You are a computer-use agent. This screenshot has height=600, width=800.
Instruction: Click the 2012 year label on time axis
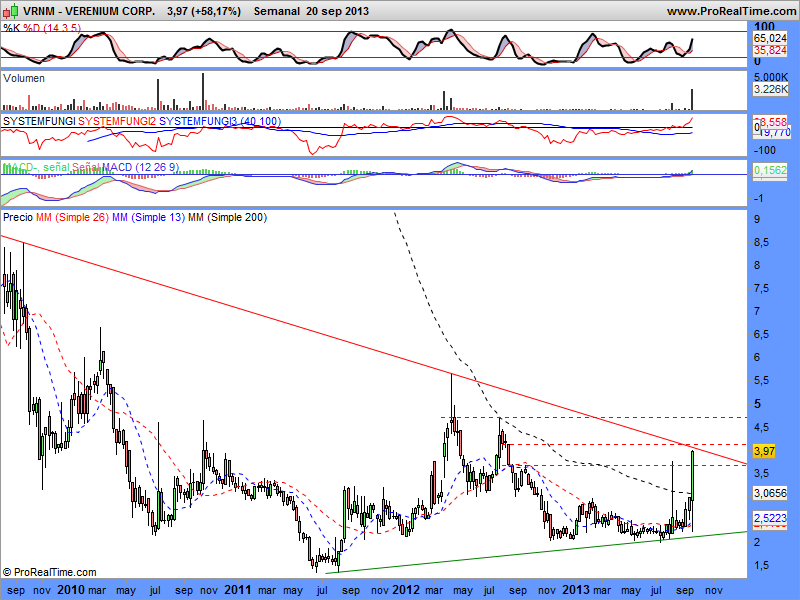coord(407,590)
